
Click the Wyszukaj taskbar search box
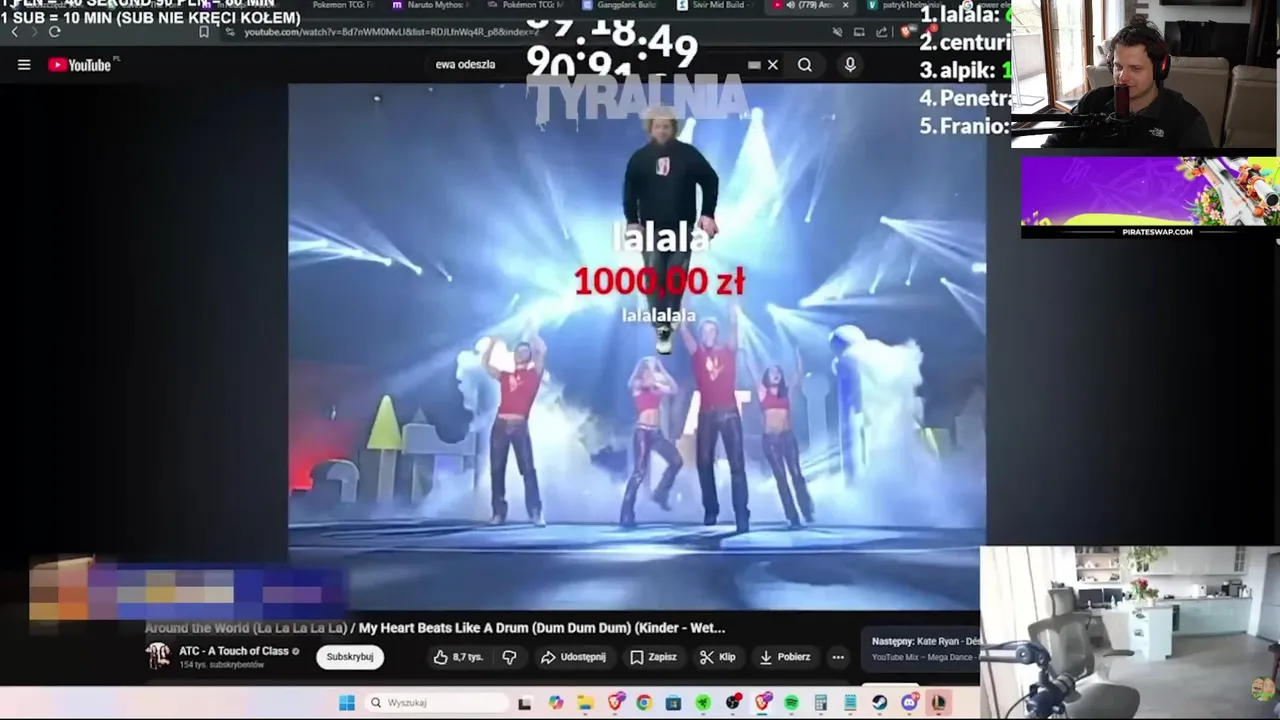pos(438,703)
